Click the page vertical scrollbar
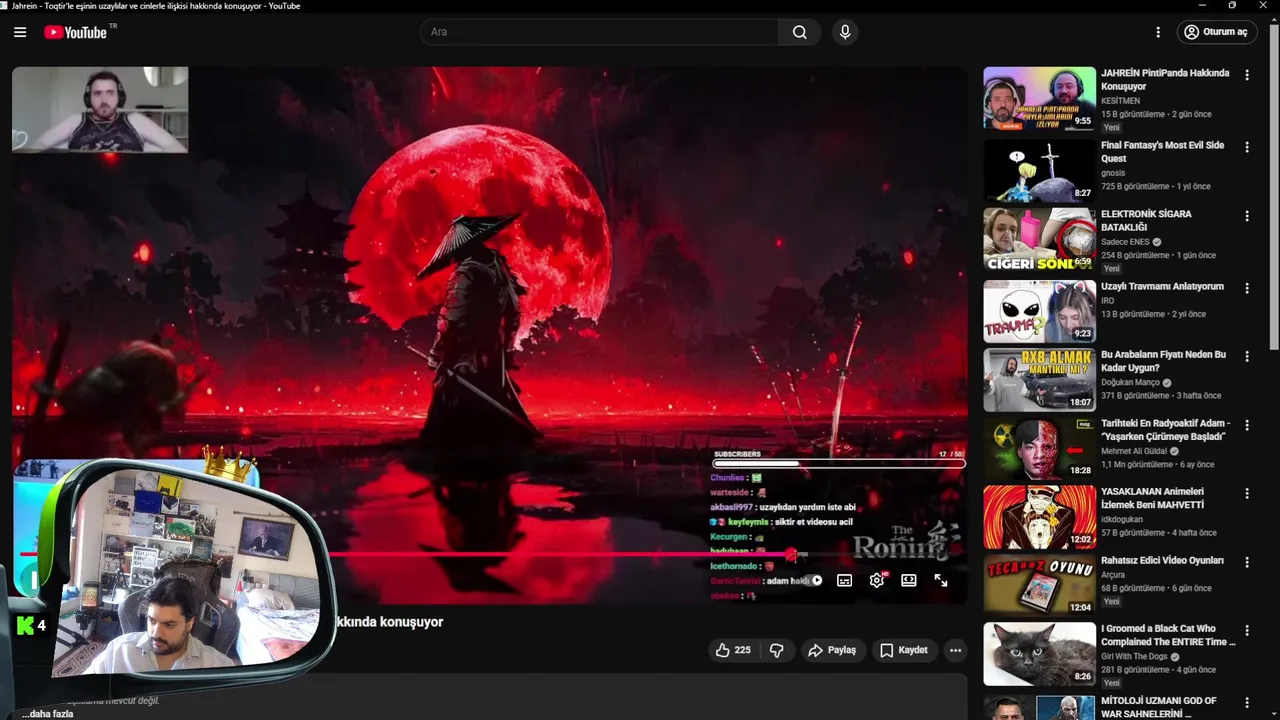Screen dimensions: 1280x720 [1274, 185]
